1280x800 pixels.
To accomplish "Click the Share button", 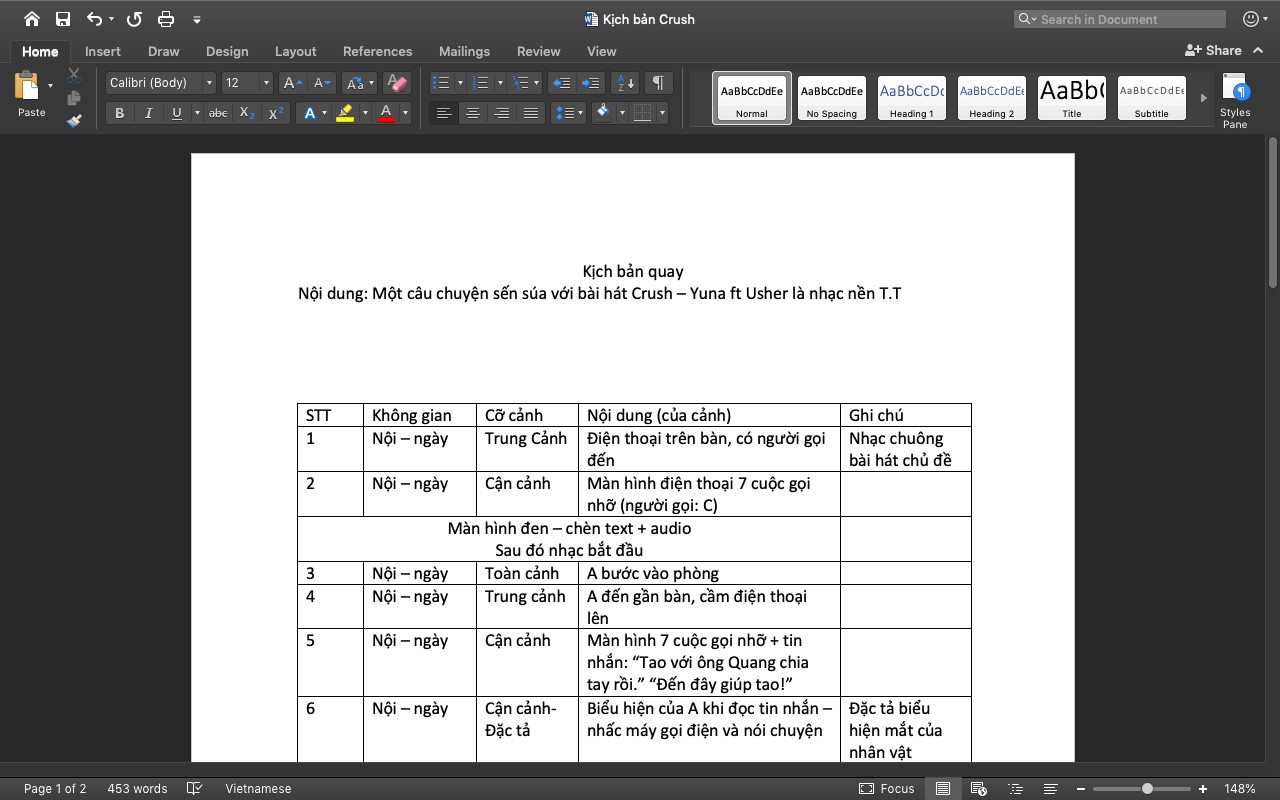I will pyautogui.click(x=1213, y=50).
